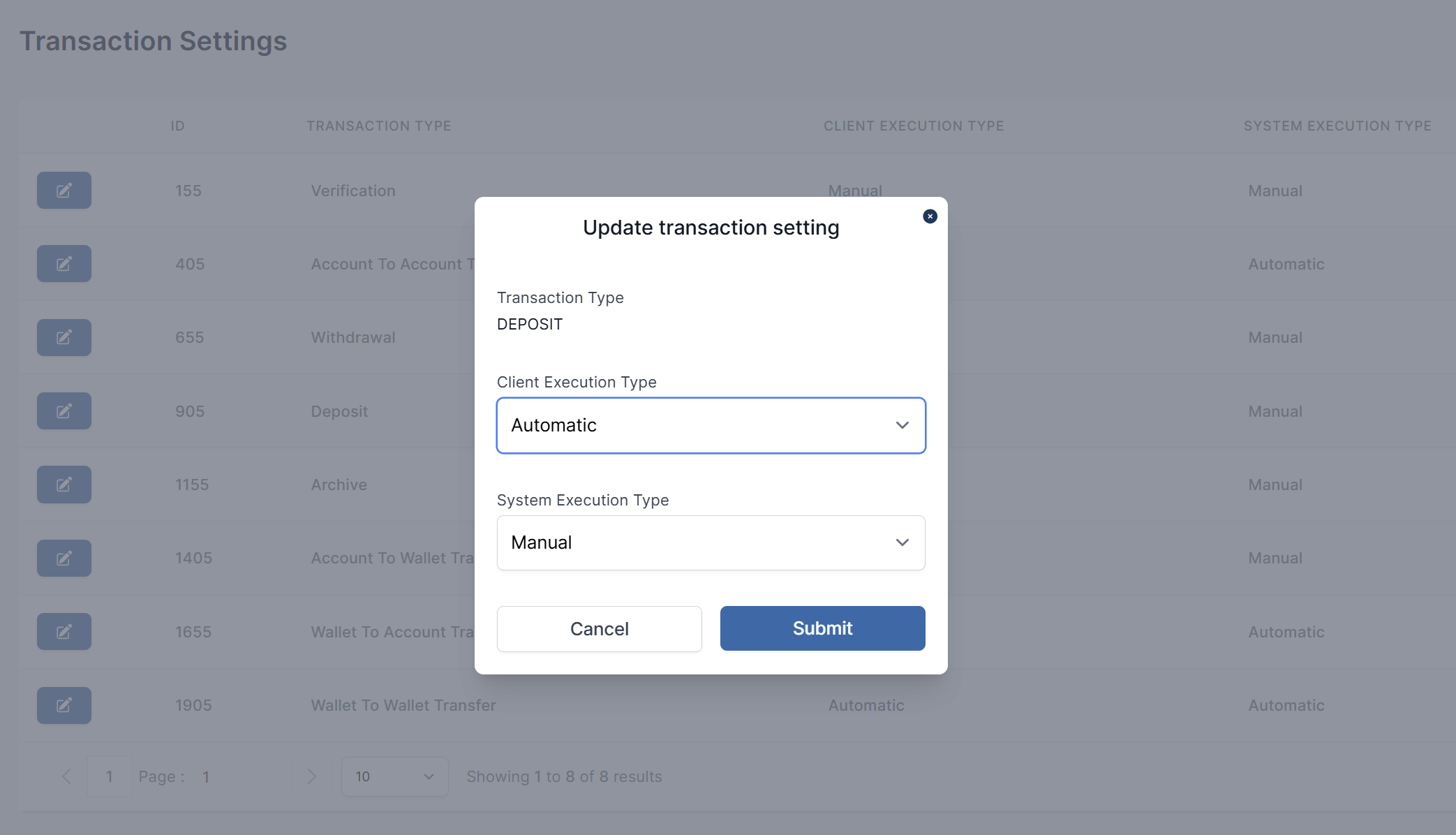This screenshot has height=835, width=1456.
Task: Click the Transaction Type column header
Action: click(379, 126)
